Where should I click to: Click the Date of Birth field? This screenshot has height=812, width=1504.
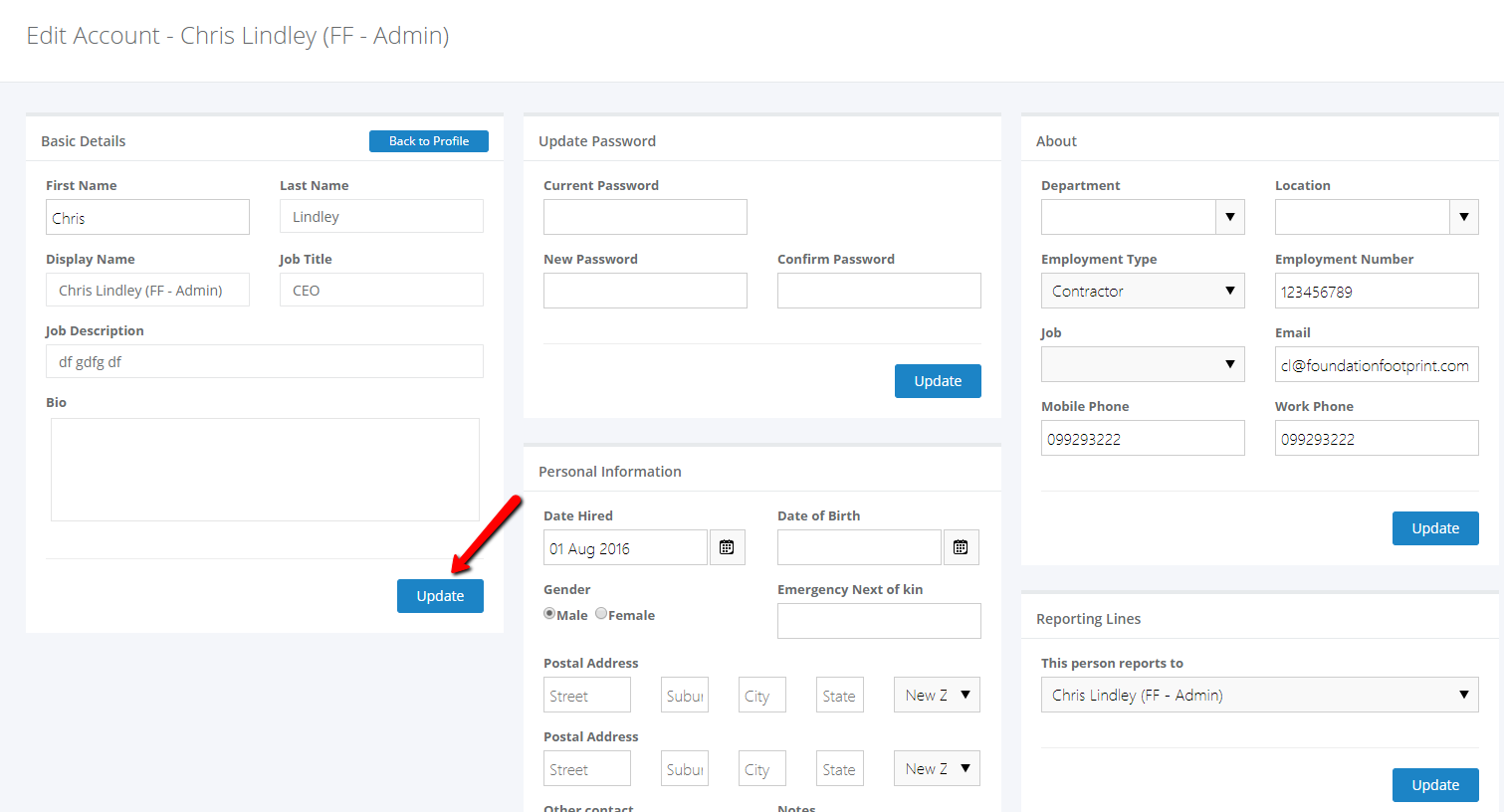tap(859, 547)
